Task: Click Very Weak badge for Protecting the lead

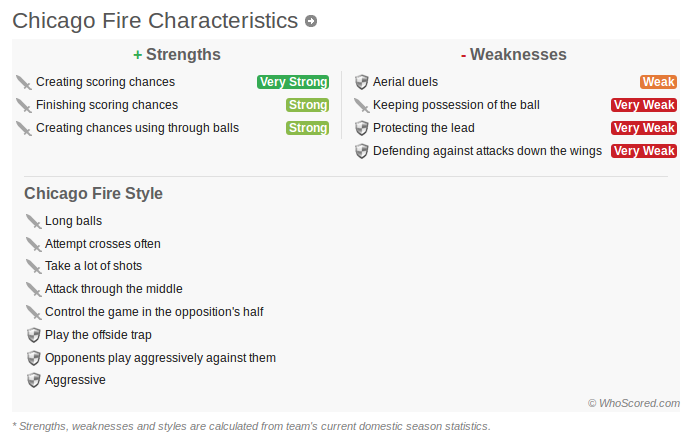Action: (x=644, y=128)
